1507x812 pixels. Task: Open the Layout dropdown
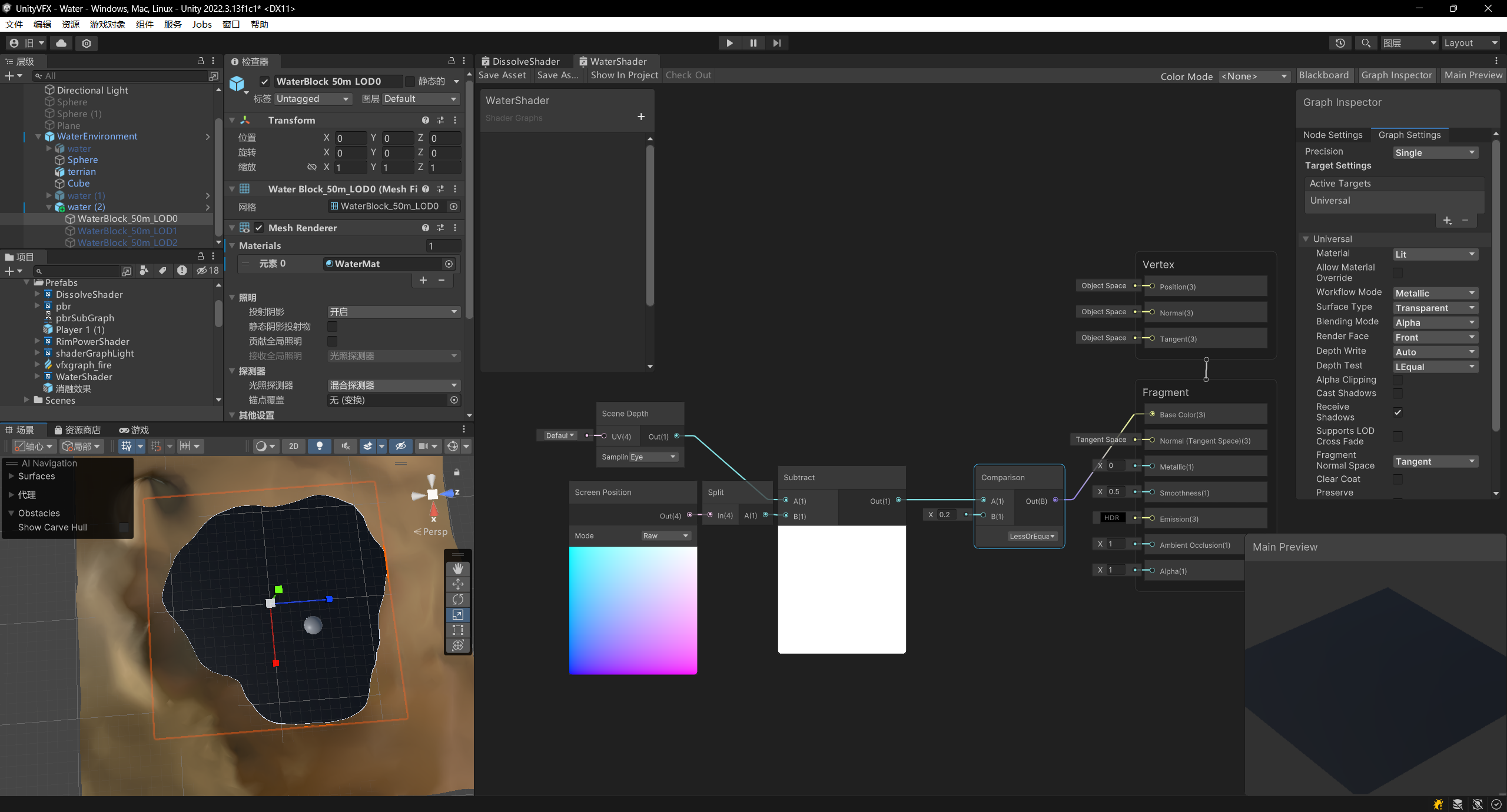(x=1471, y=43)
